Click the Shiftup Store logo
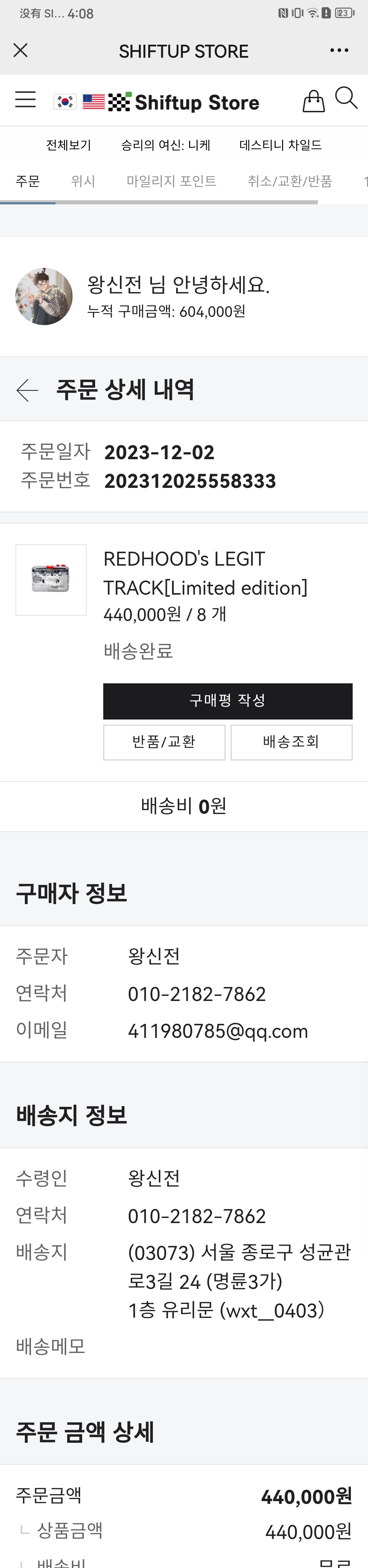 point(184,102)
